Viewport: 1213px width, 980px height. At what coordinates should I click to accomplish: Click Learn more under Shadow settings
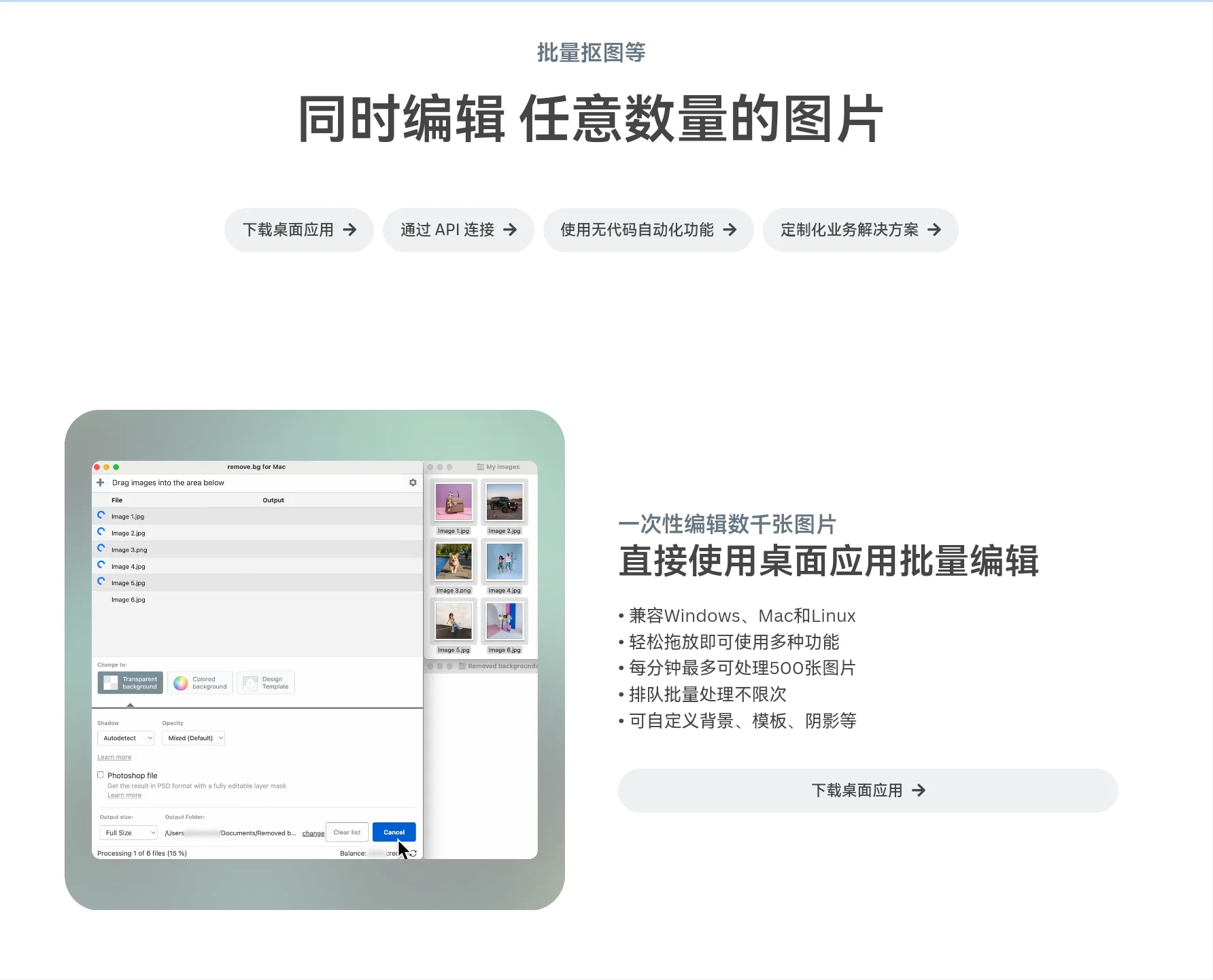114,757
